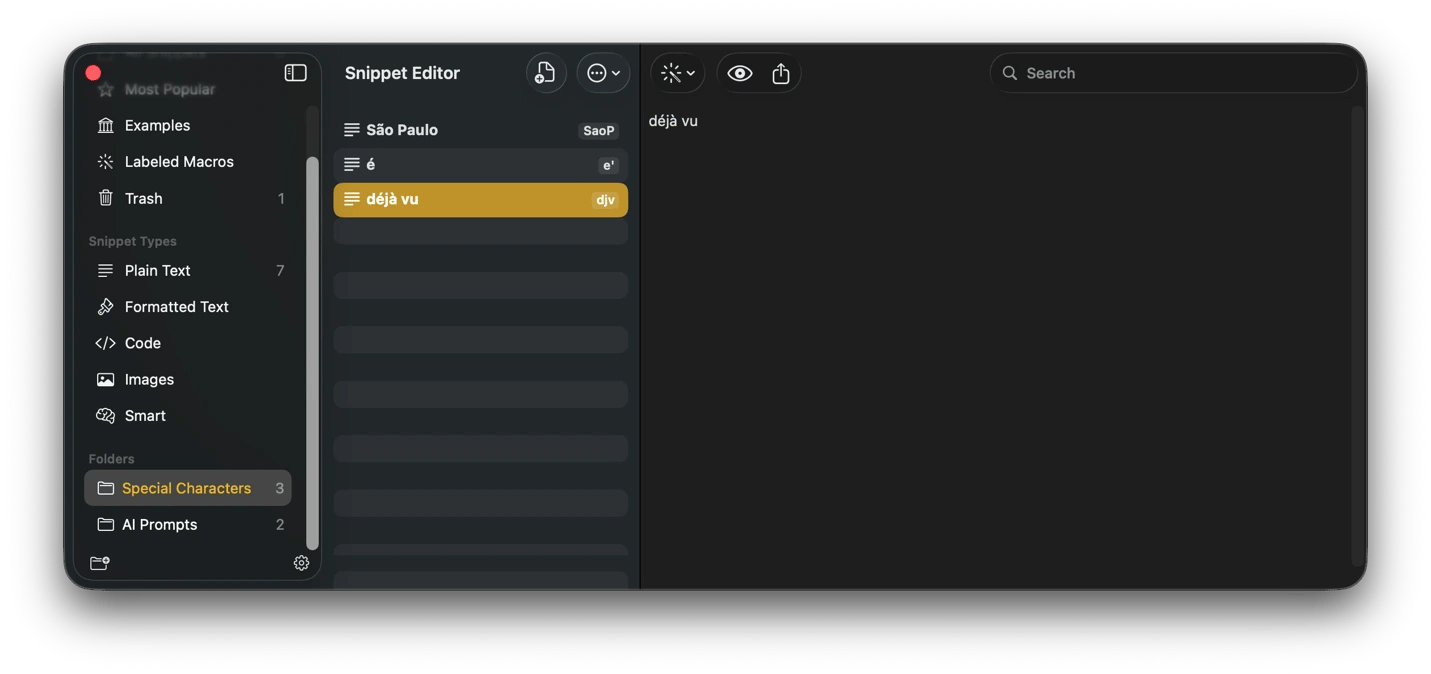The image size is (1431, 674).
Task: Click the Images picture icon
Action: [105, 380]
